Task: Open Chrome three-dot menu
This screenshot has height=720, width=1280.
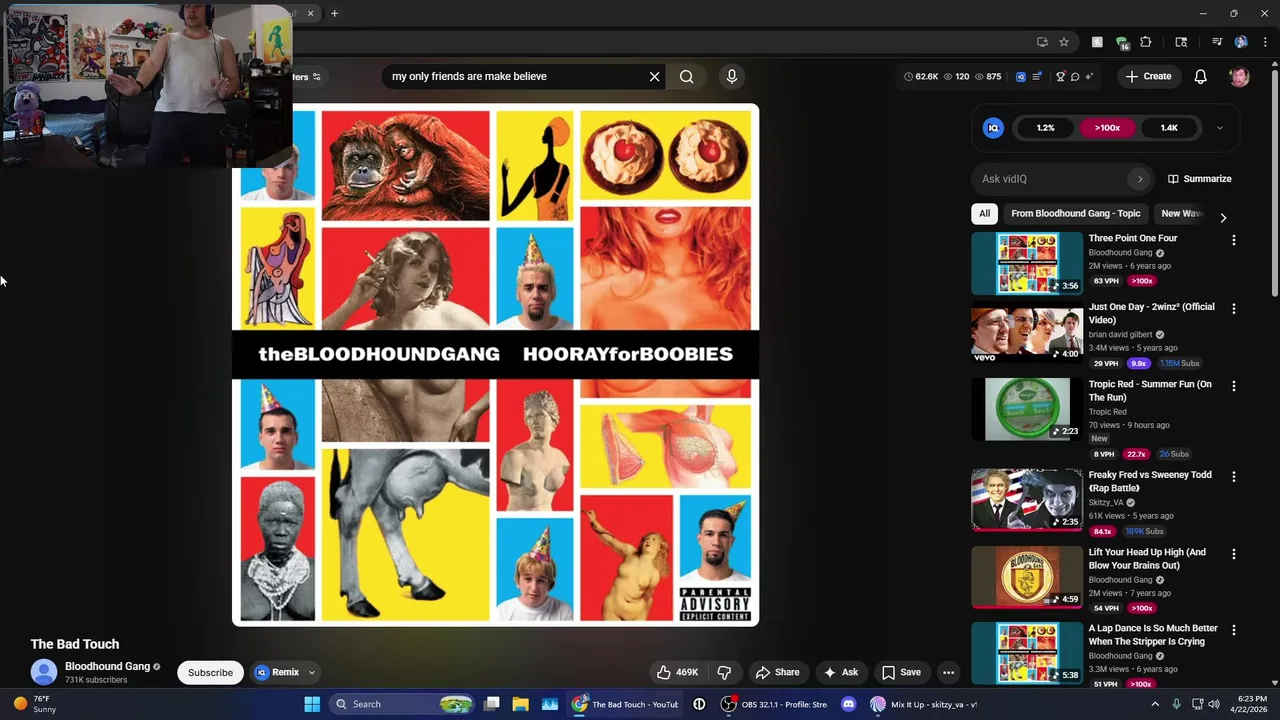Action: click(1265, 42)
